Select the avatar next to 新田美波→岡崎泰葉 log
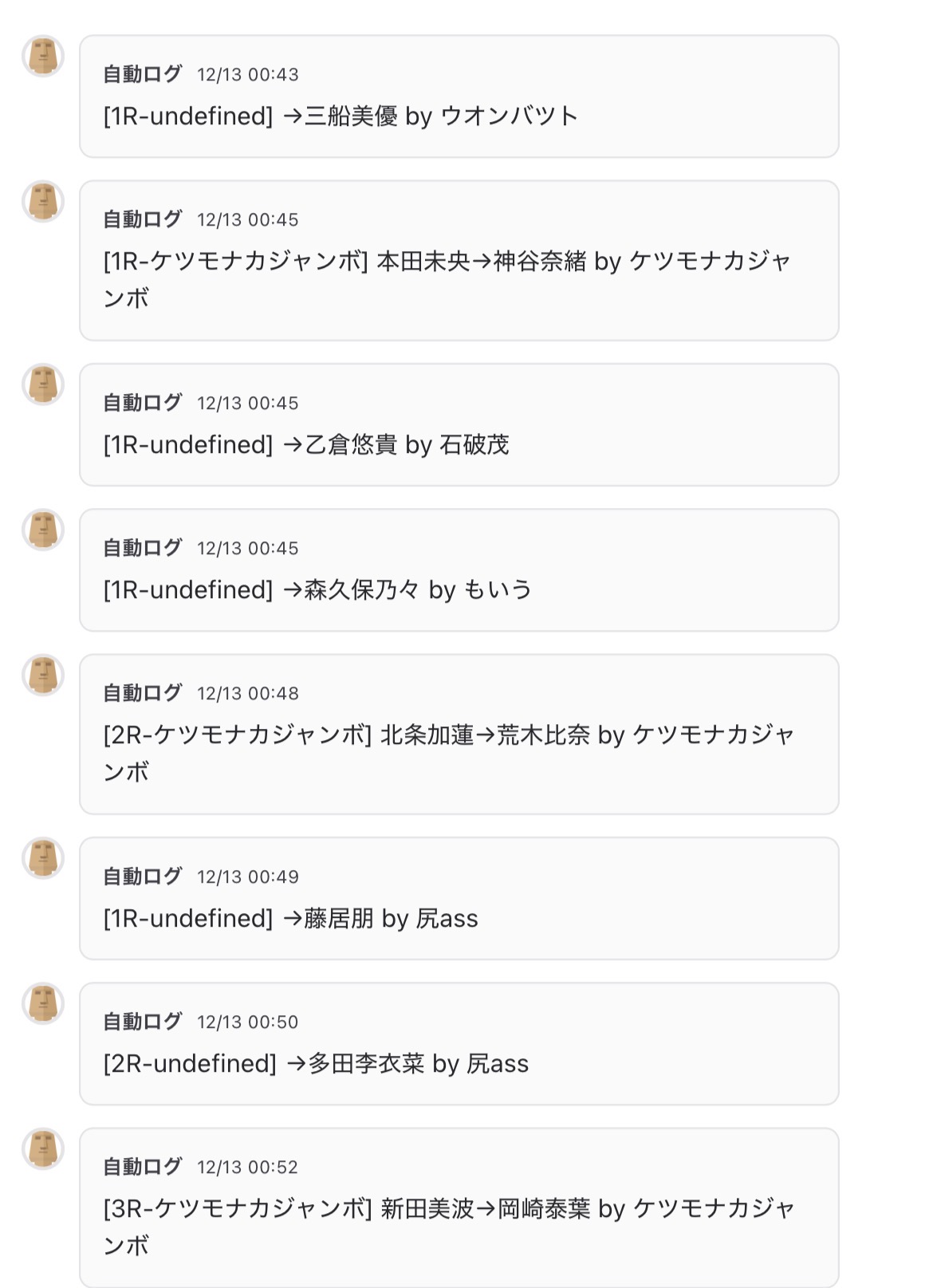 click(43, 1149)
